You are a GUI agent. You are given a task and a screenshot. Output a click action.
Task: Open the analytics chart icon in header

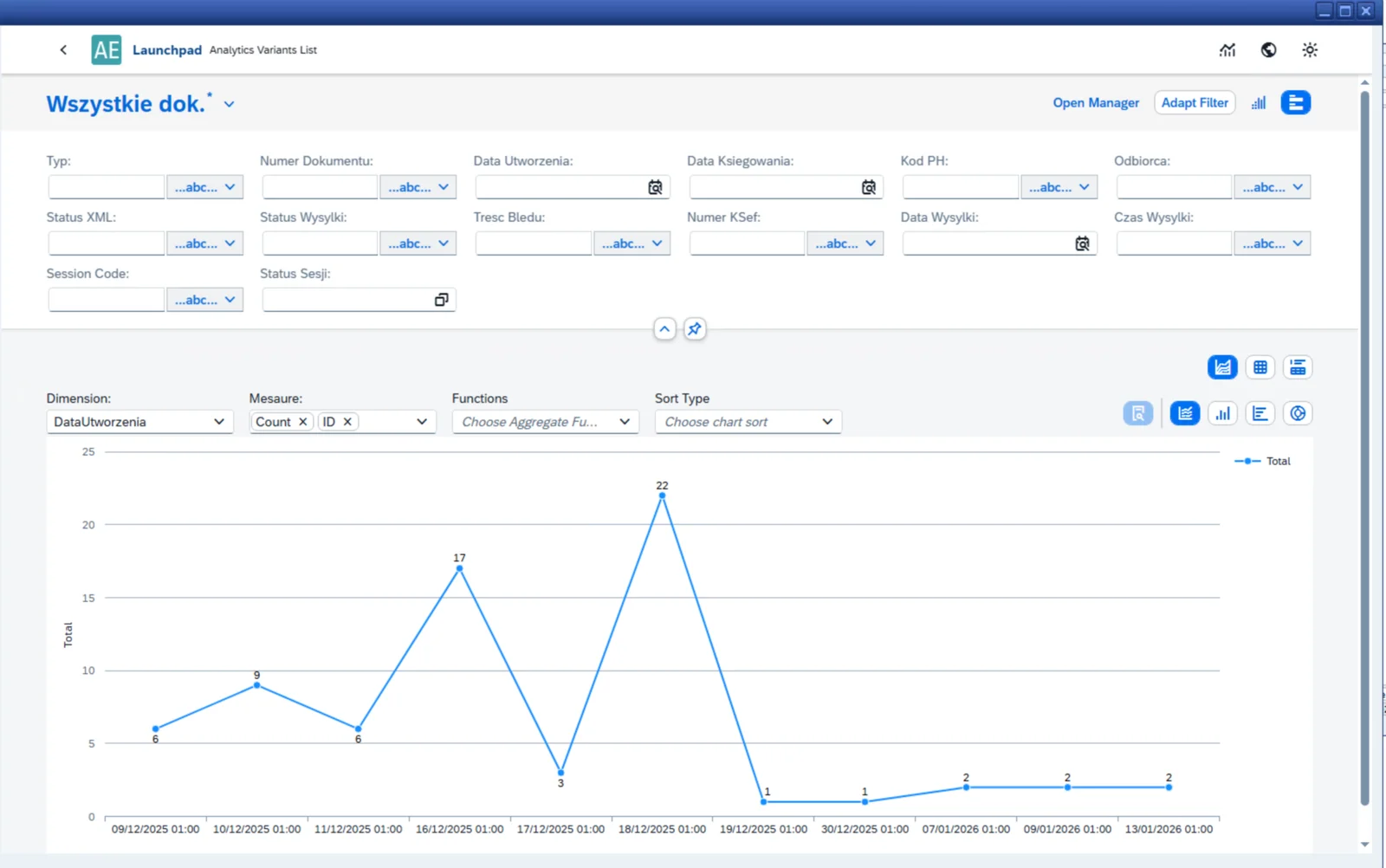[1227, 49]
